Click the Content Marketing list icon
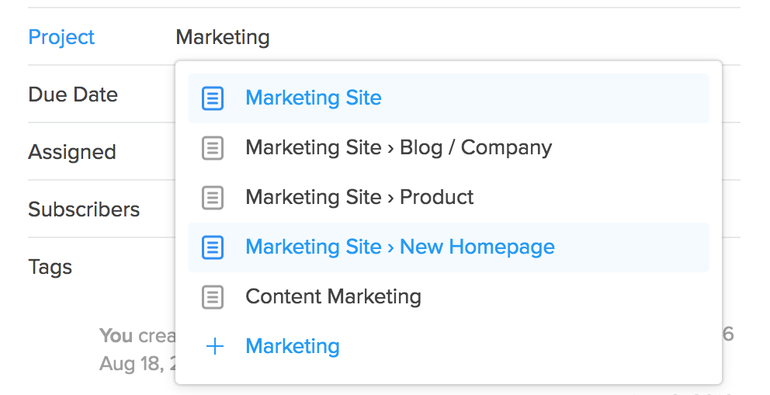 tap(213, 297)
